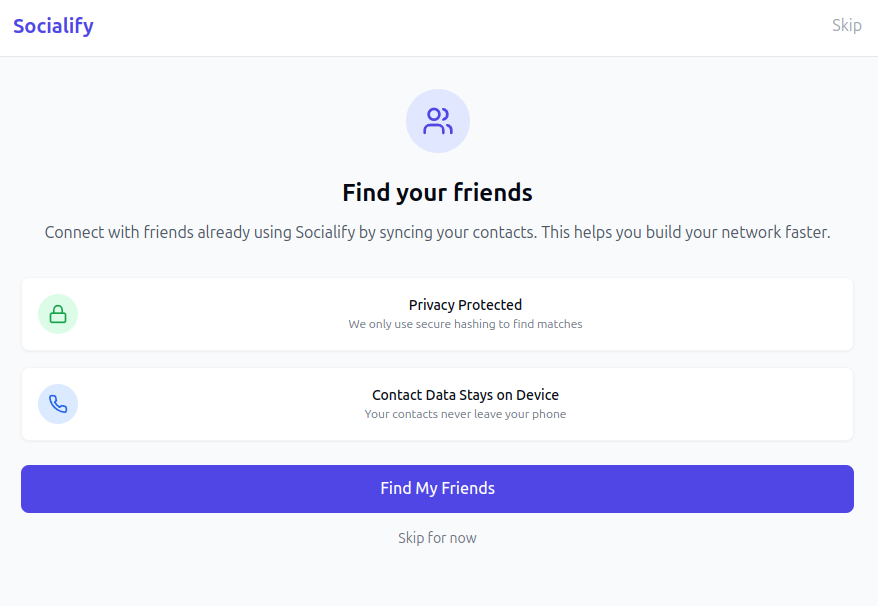Select the green lock icon on Privacy Protected

(58, 313)
